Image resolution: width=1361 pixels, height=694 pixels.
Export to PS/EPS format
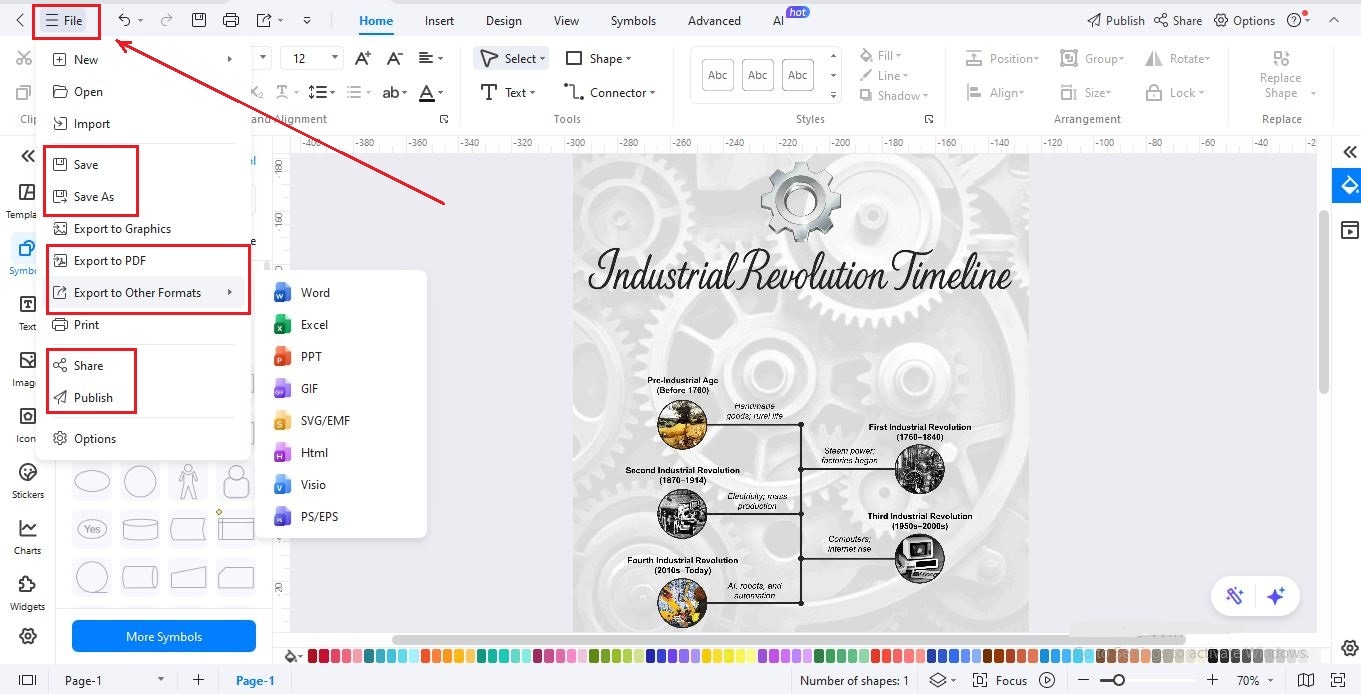pyautogui.click(x=341, y=516)
